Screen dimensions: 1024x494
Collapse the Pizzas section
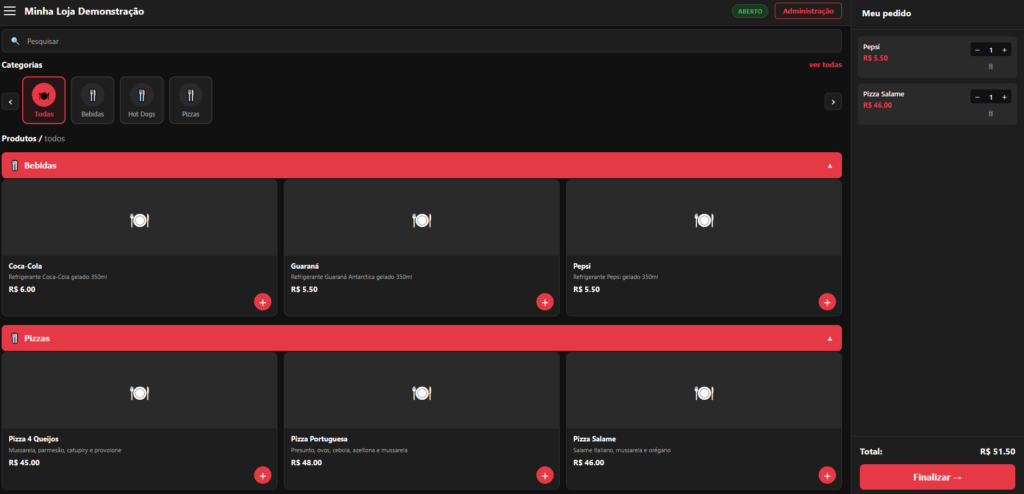click(x=829, y=339)
